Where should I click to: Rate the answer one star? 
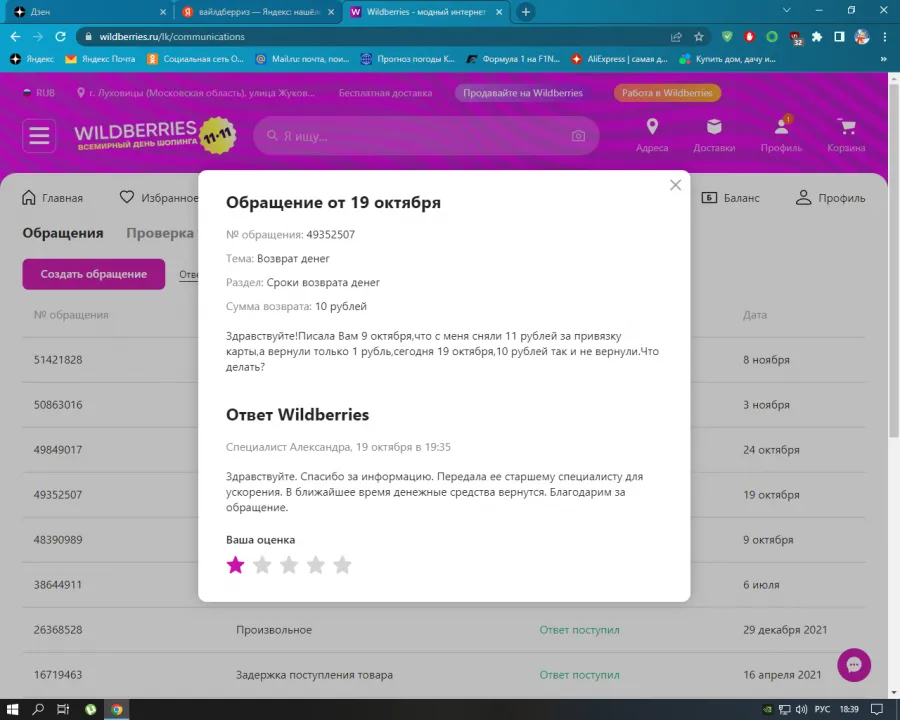[x=235, y=565]
